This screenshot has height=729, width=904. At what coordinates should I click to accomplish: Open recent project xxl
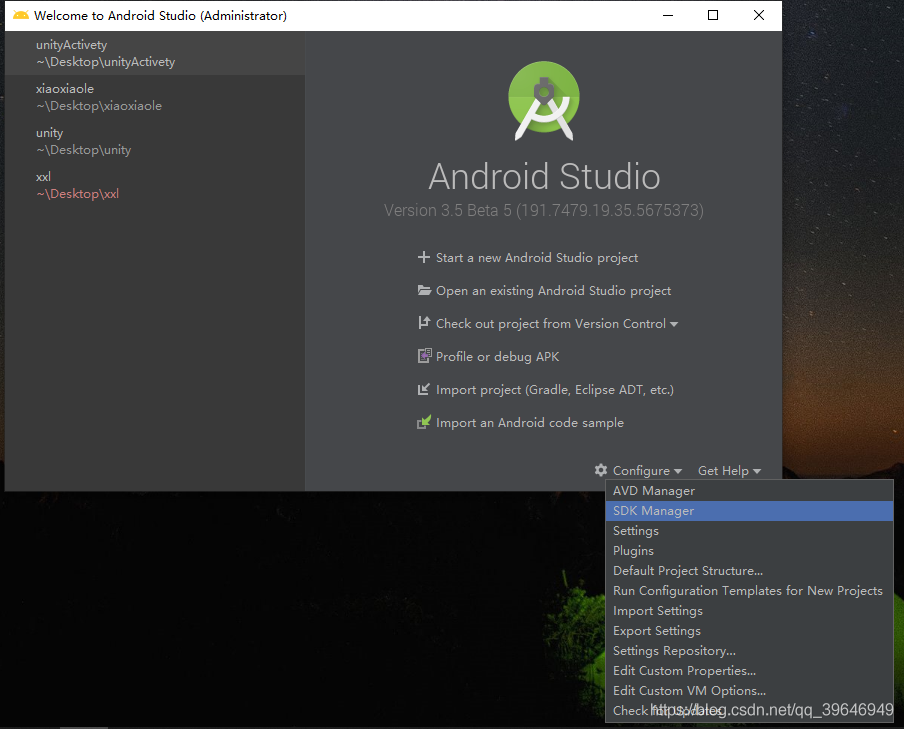[155, 185]
